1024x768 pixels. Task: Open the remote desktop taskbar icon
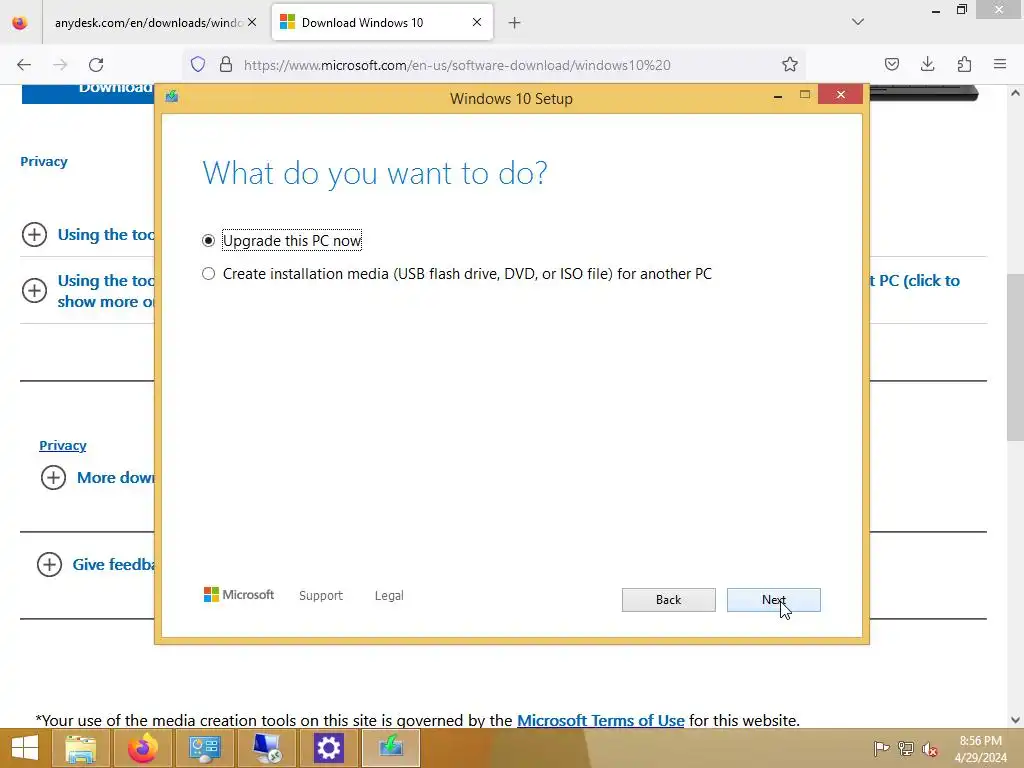pos(266,748)
